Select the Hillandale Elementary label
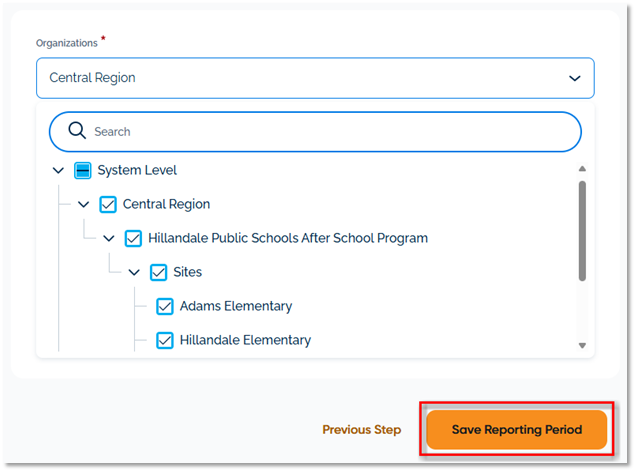Image resolution: width=636 pixels, height=472 pixels. tap(245, 340)
